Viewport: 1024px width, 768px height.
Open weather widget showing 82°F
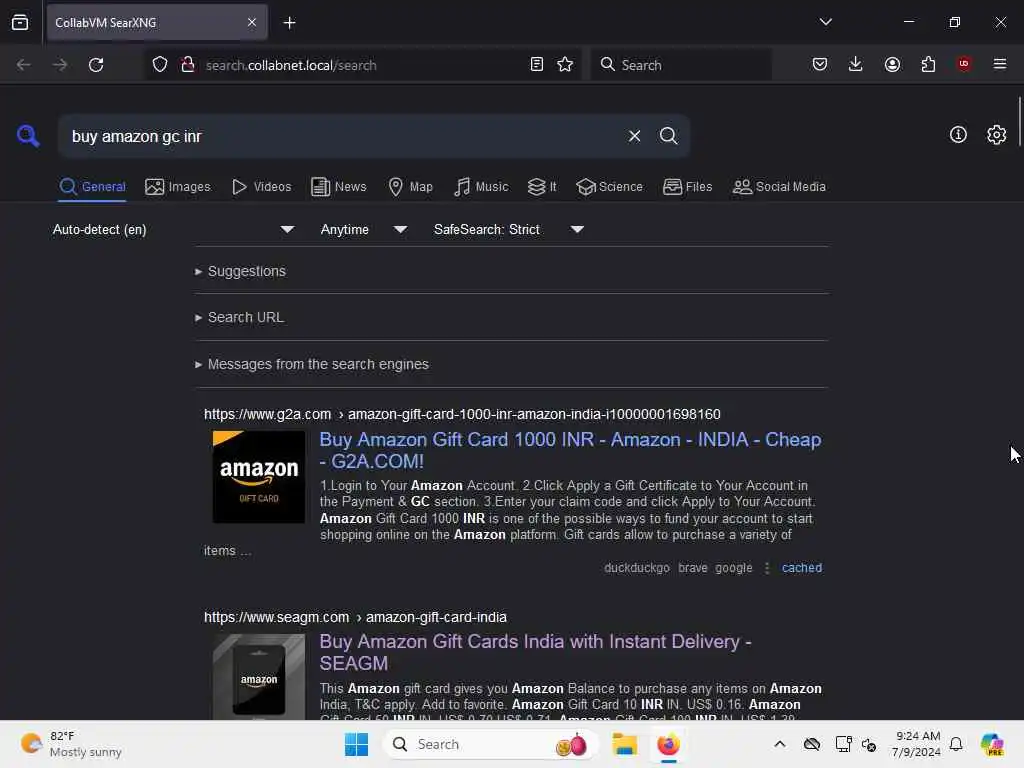72,744
